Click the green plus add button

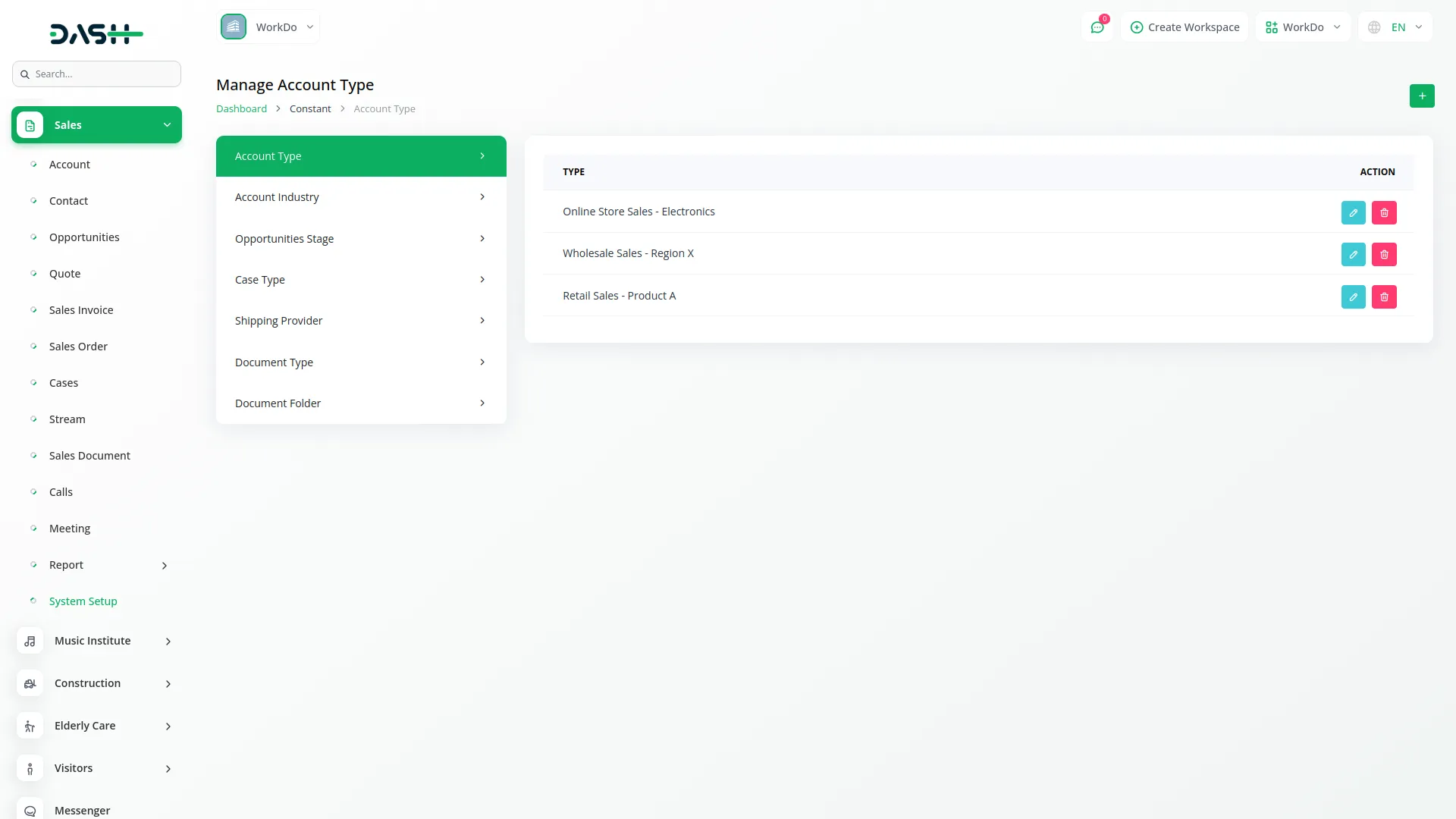[x=1422, y=96]
